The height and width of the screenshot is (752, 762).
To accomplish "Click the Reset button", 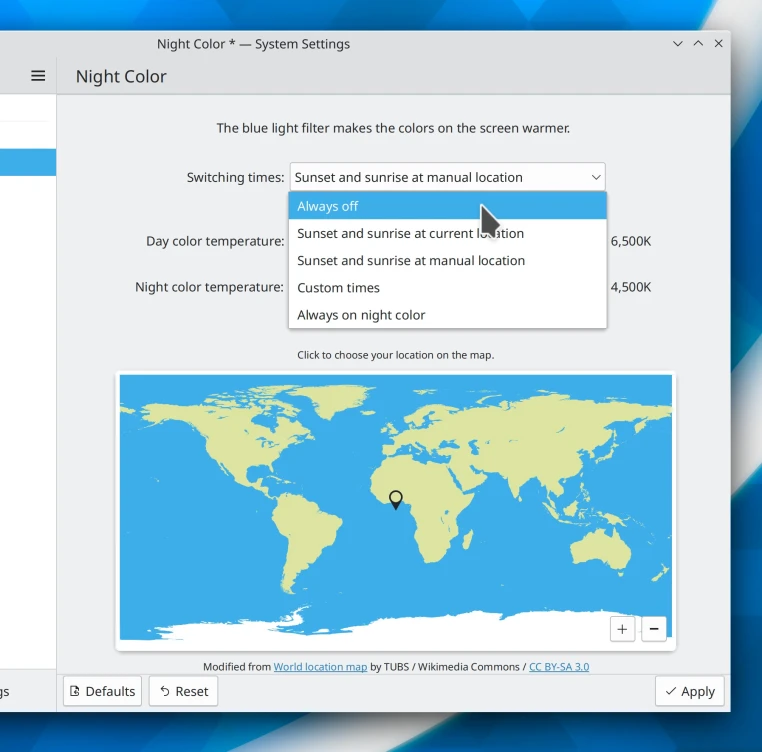I will [183, 691].
